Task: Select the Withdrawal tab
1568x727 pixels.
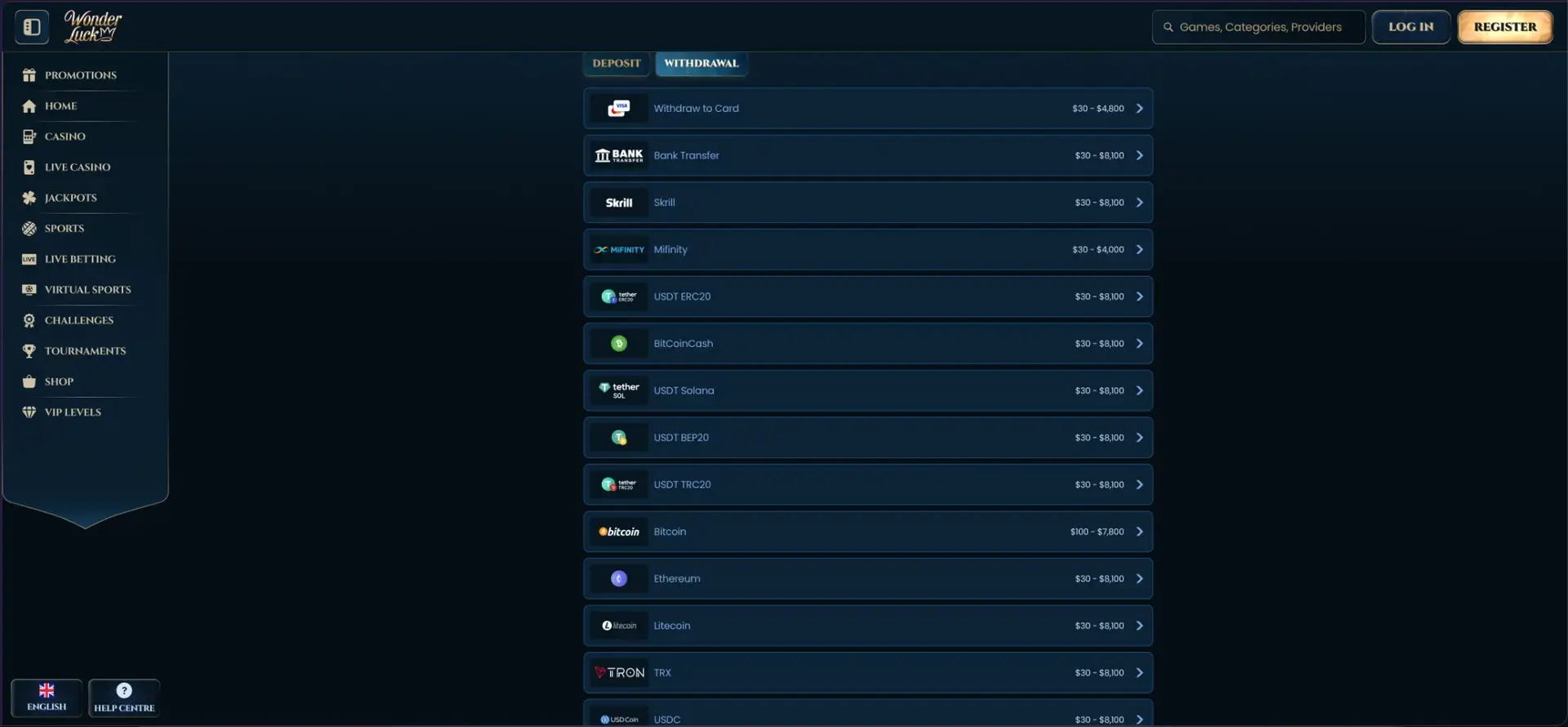Action: (x=701, y=63)
